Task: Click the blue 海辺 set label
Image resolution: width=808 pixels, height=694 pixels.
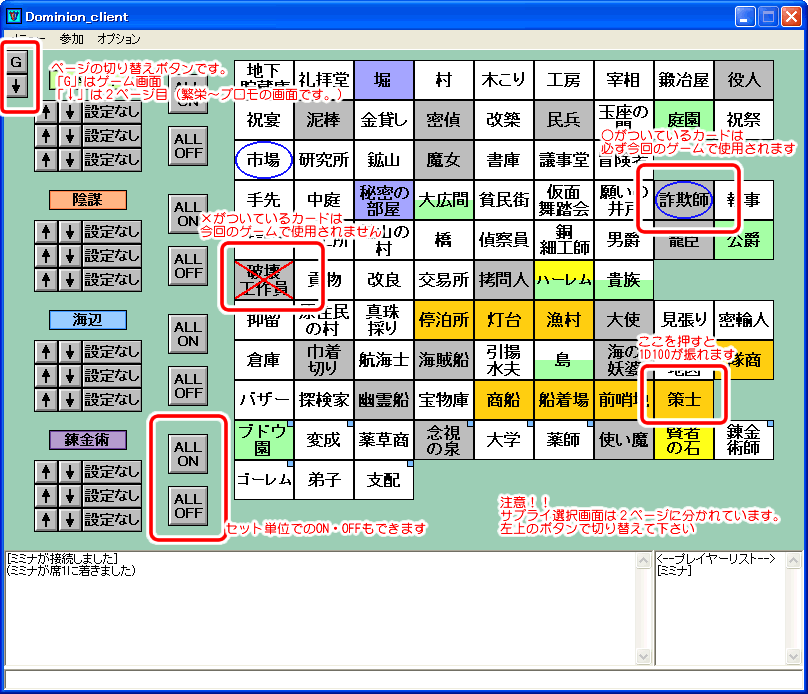Action: pos(88,320)
